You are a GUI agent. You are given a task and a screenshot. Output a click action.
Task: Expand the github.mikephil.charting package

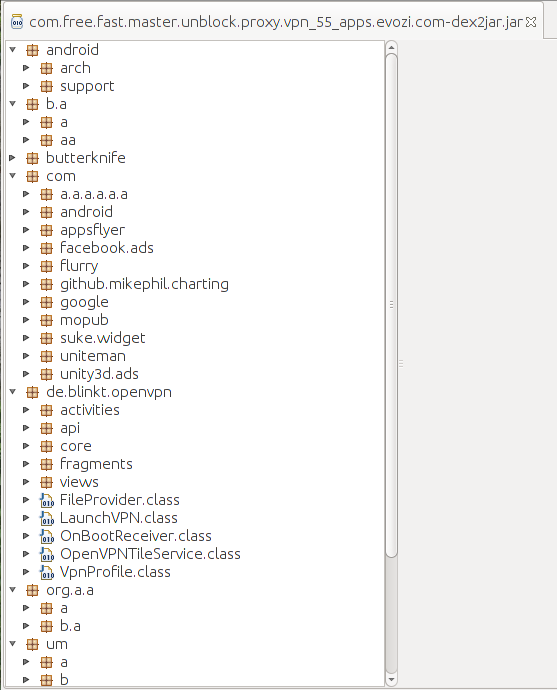click(x=26, y=284)
